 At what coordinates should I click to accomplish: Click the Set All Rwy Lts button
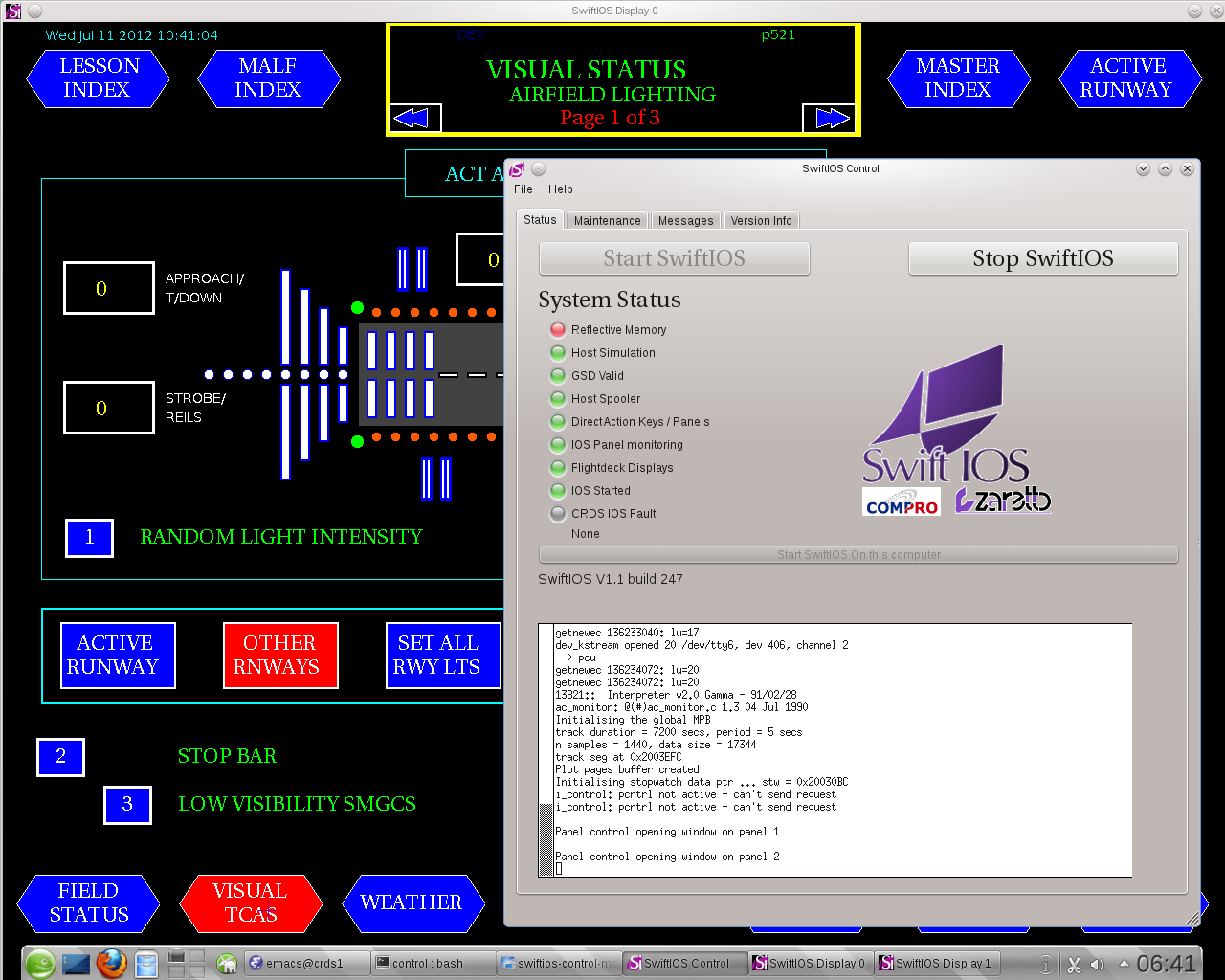click(x=442, y=656)
